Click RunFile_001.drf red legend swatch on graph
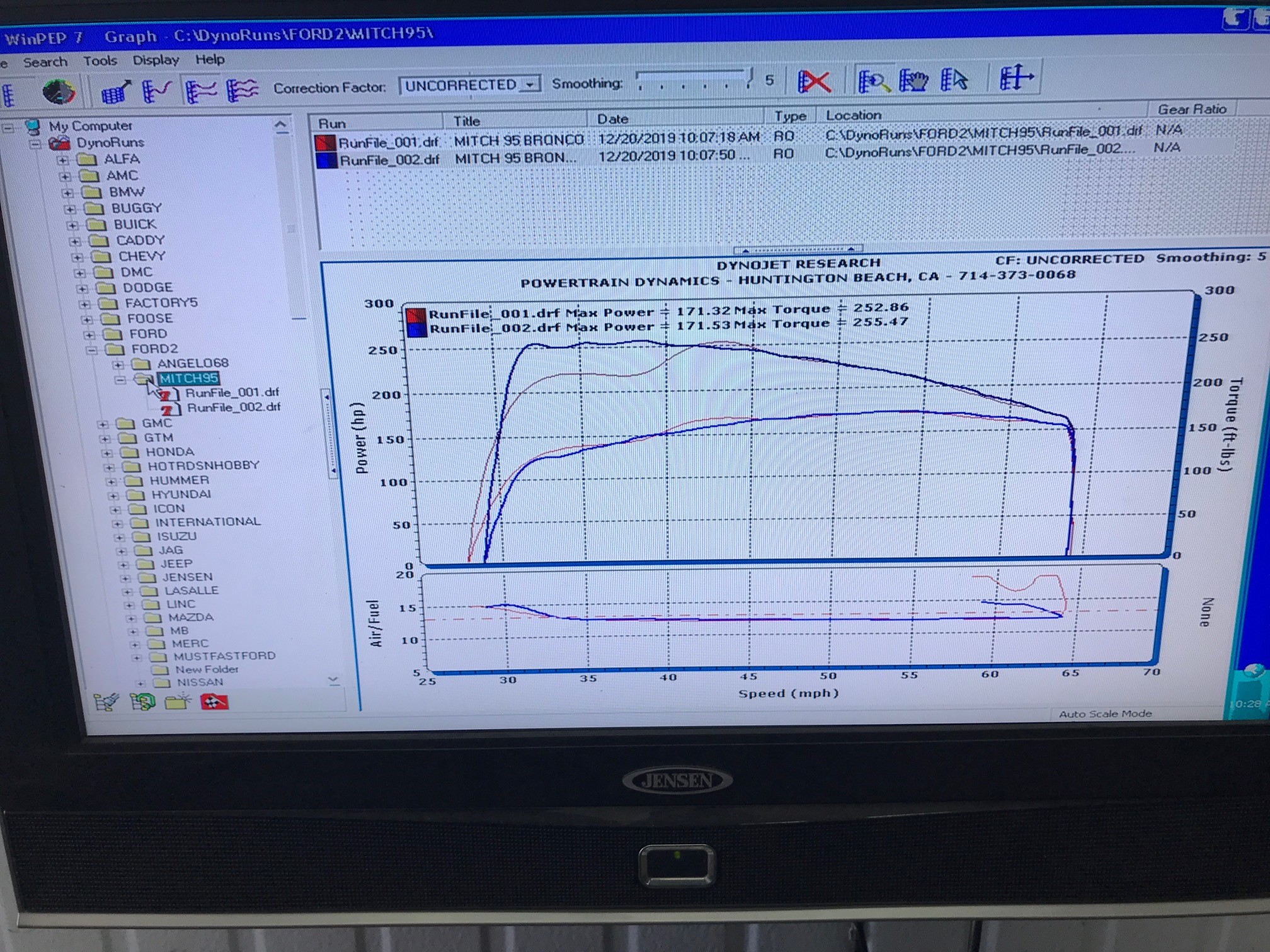Viewport: 1270px width, 952px height. point(416,315)
